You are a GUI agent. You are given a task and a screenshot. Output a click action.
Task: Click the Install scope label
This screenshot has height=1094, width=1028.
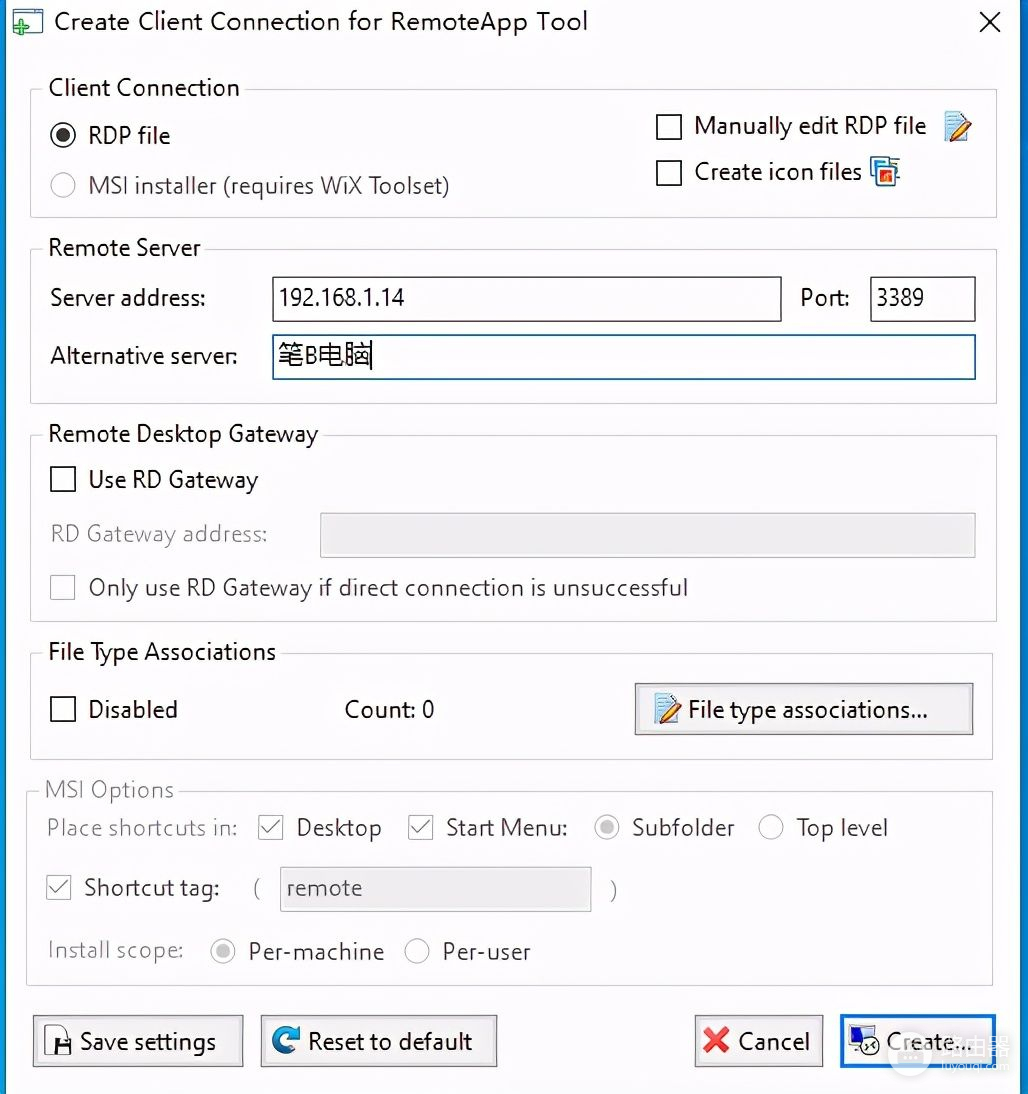pos(115,950)
